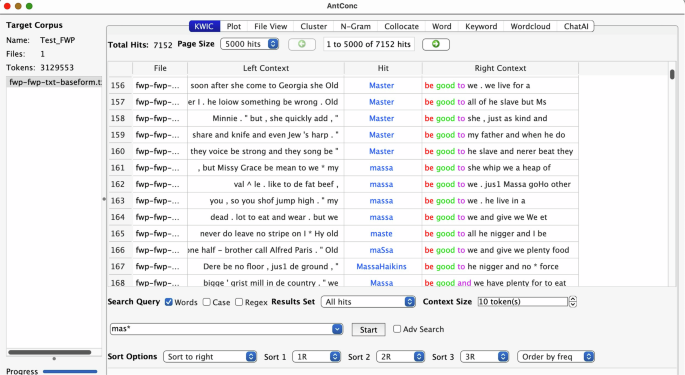This screenshot has width=685, height=375.
Task: Open the Wordcloud tab
Action: 530,26
